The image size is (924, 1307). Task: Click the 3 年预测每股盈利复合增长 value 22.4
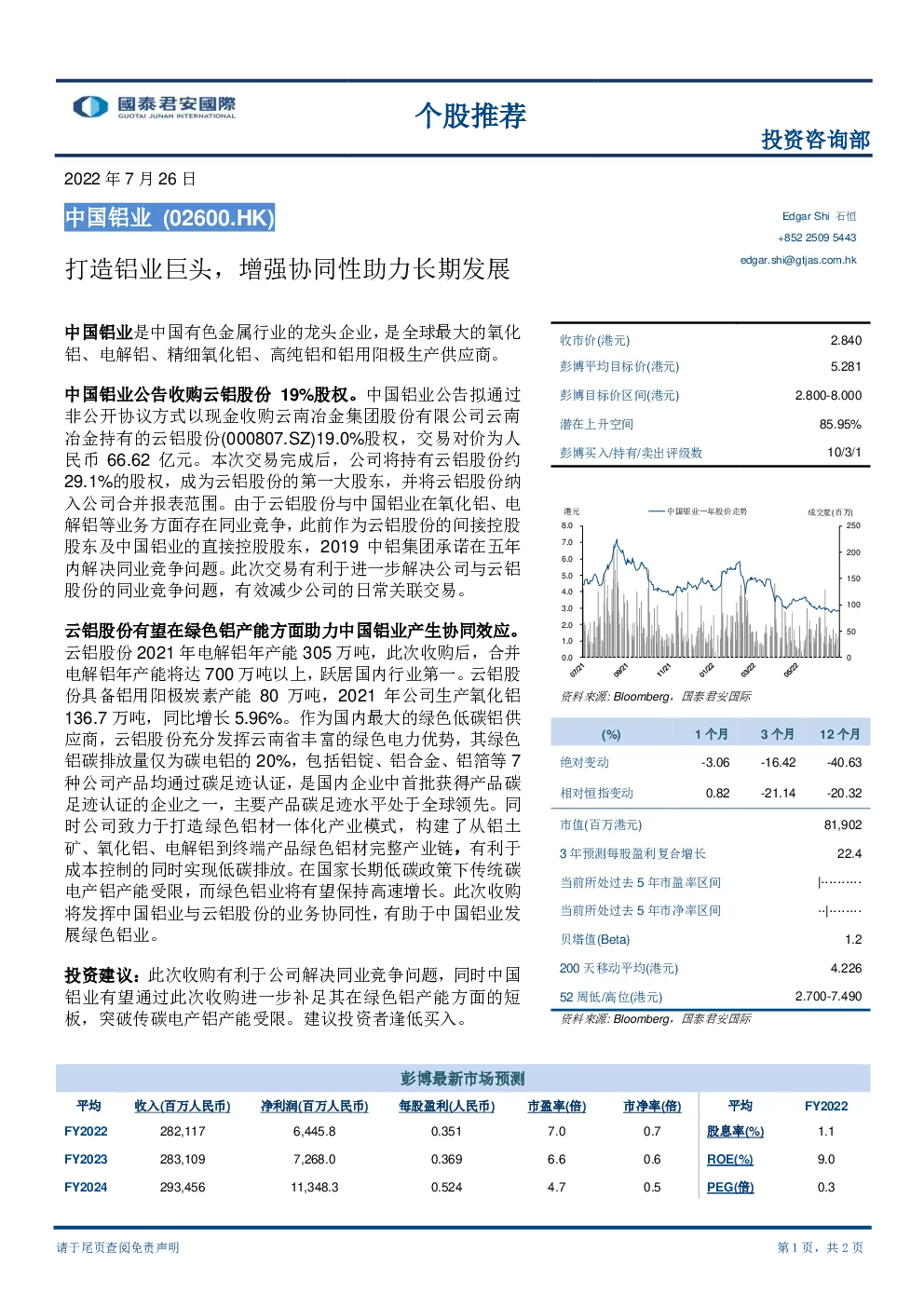pyautogui.click(x=849, y=854)
